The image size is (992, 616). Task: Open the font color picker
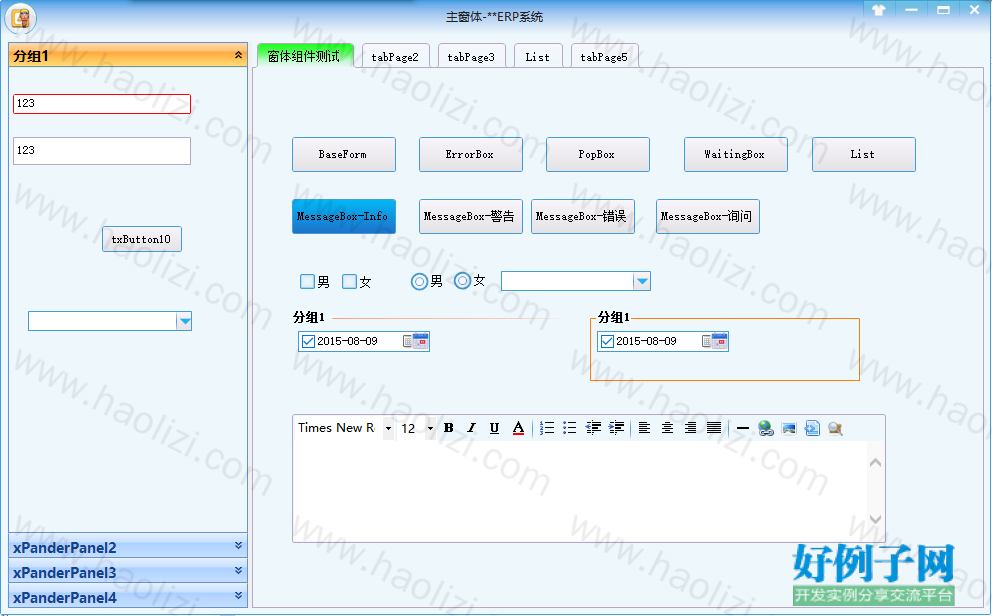(518, 428)
